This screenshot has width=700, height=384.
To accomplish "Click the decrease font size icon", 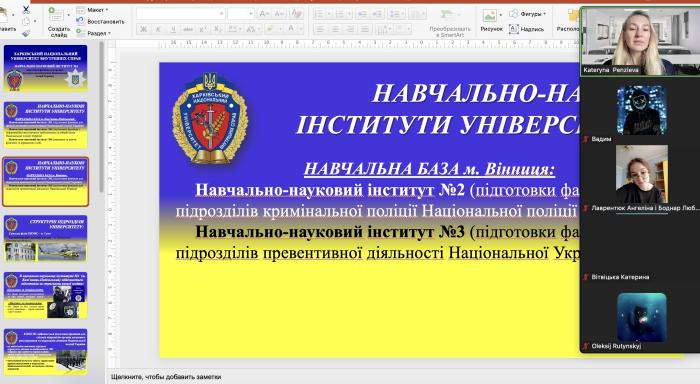I will 279,14.
